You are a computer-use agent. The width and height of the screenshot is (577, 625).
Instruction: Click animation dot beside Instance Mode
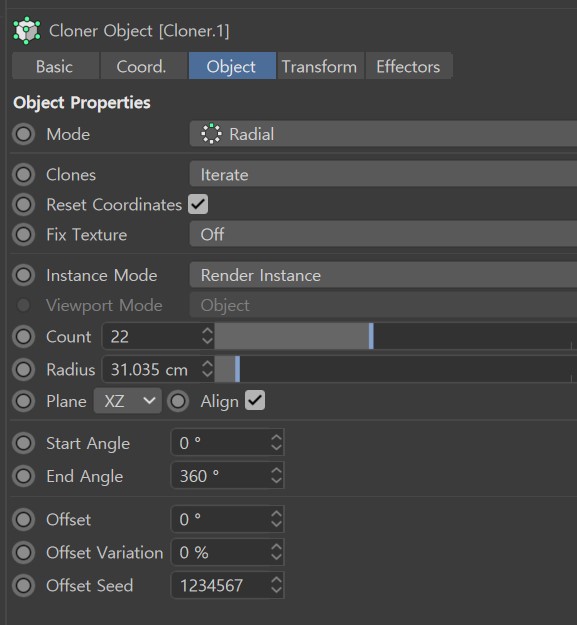pos(24,275)
